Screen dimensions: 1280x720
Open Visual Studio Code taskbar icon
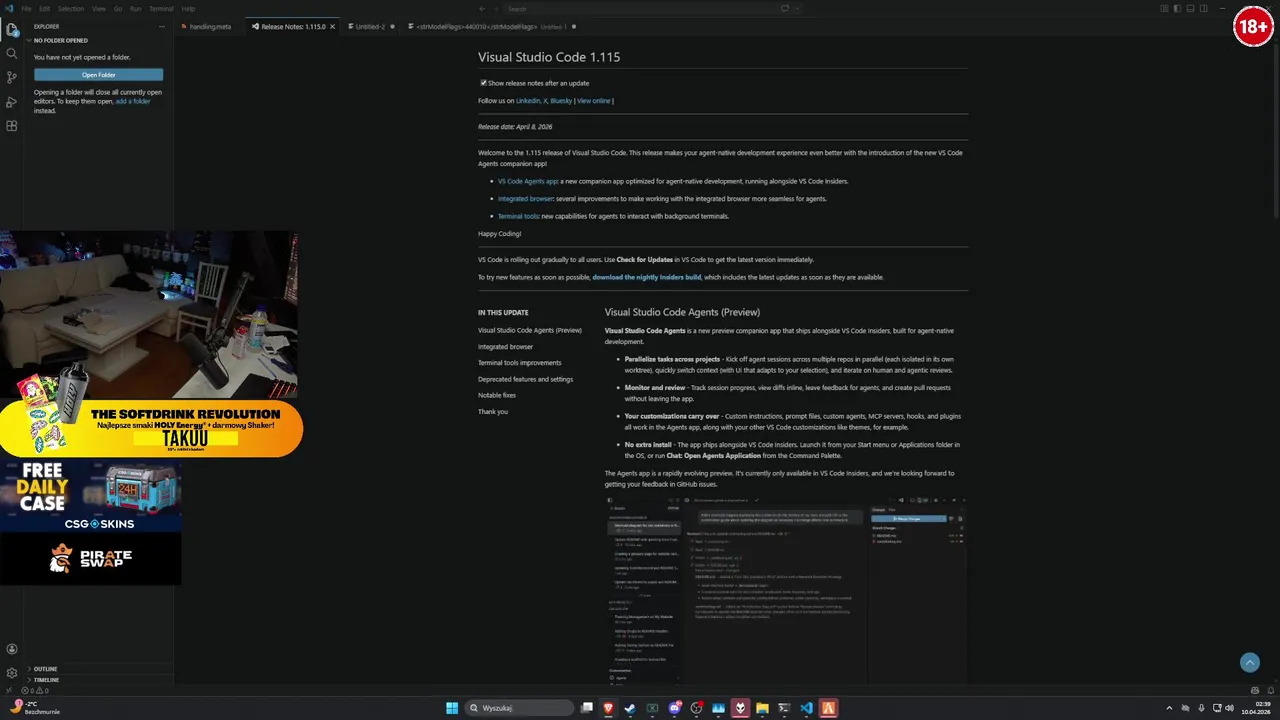click(806, 708)
